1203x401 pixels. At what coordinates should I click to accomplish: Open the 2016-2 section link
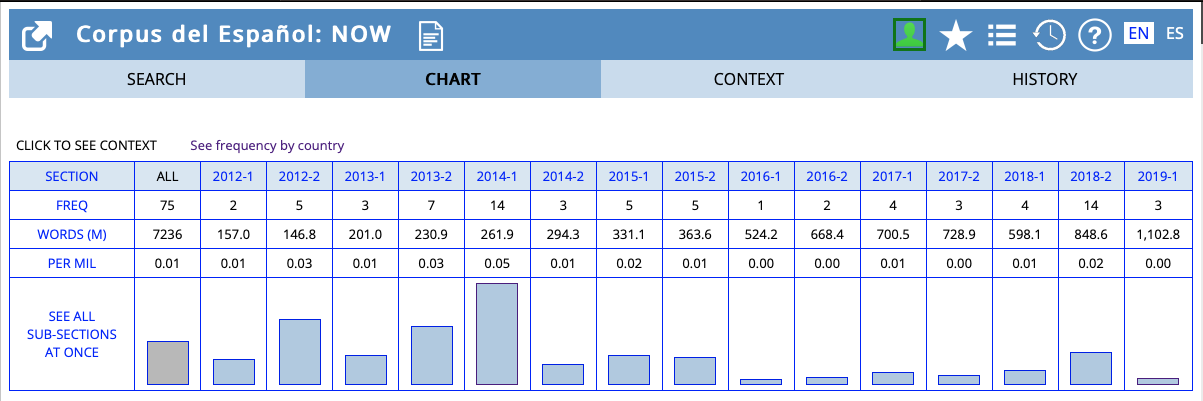(x=827, y=176)
